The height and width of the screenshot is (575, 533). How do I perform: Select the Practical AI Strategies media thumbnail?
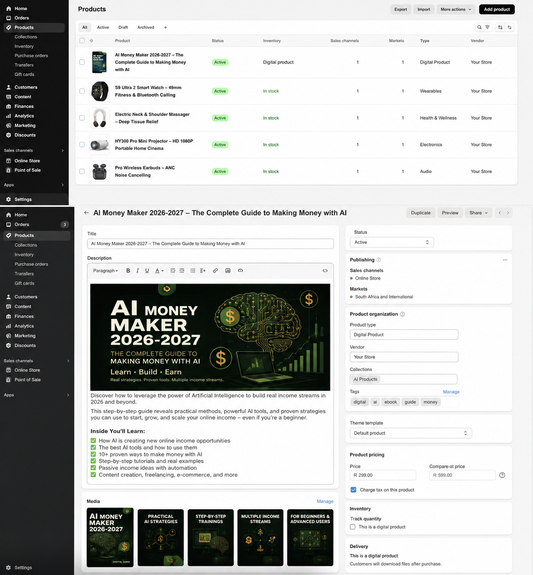click(x=161, y=537)
